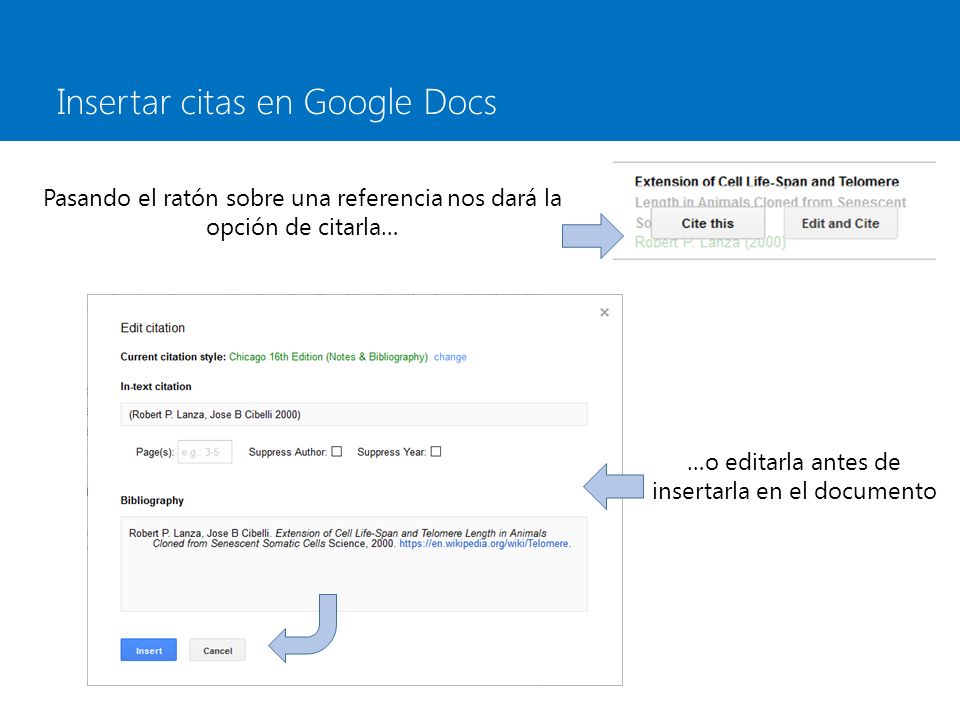Click caption starting 'Pasando el ratón sobre una referencia'

302,212
